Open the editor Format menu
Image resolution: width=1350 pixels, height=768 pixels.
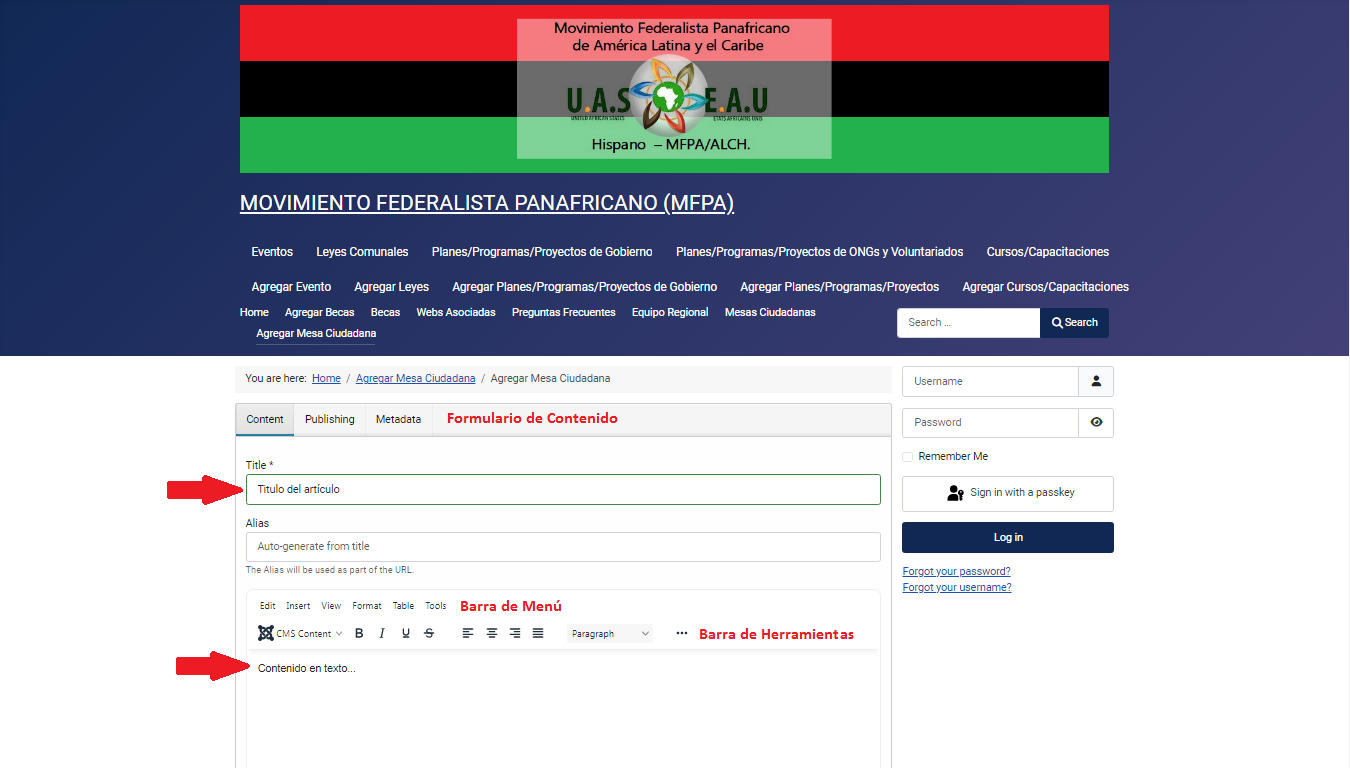[367, 606]
